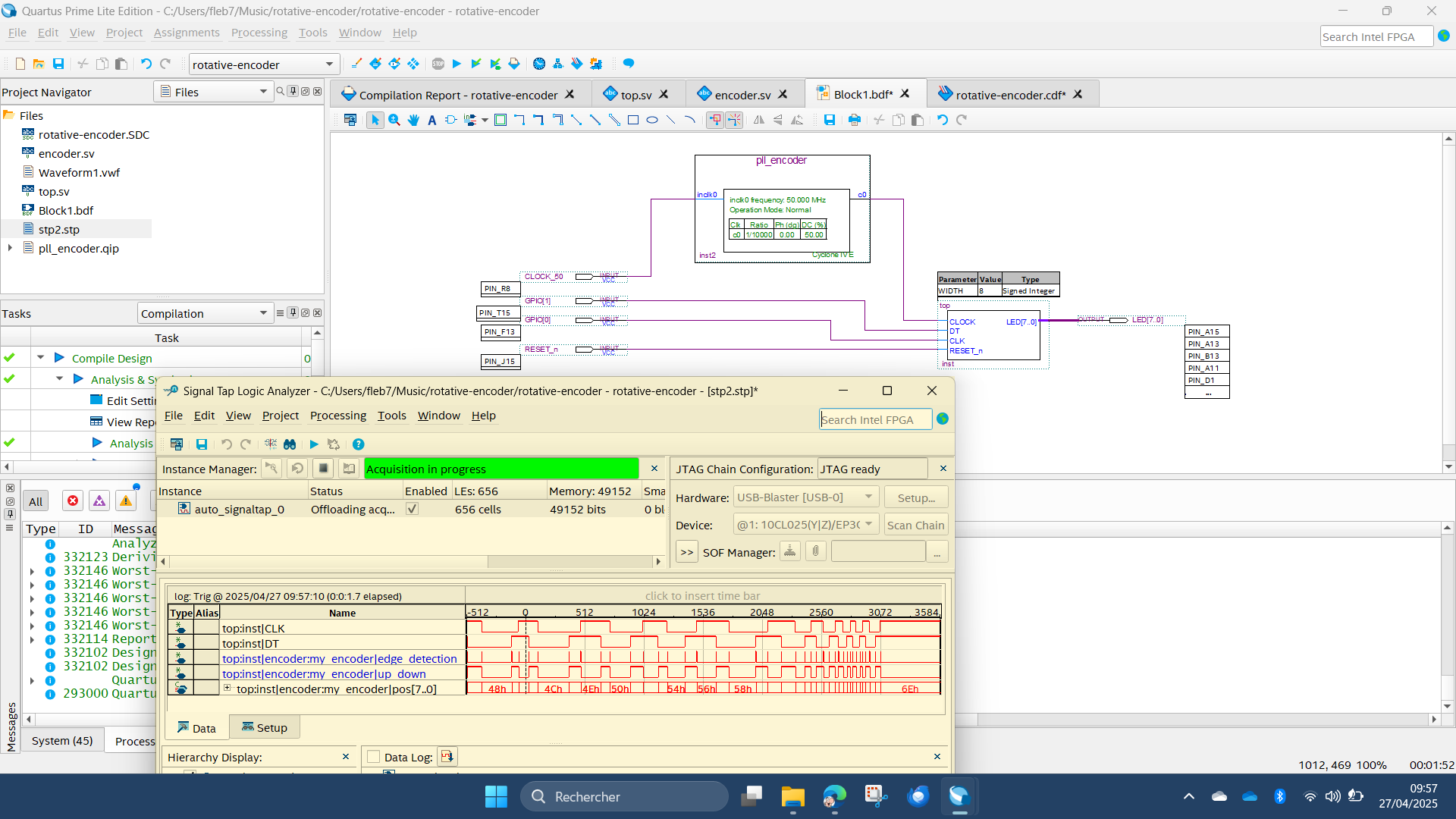Image resolution: width=1456 pixels, height=819 pixels.
Task: Click the SOF Manager attach paperclip icon
Action: tap(816, 551)
